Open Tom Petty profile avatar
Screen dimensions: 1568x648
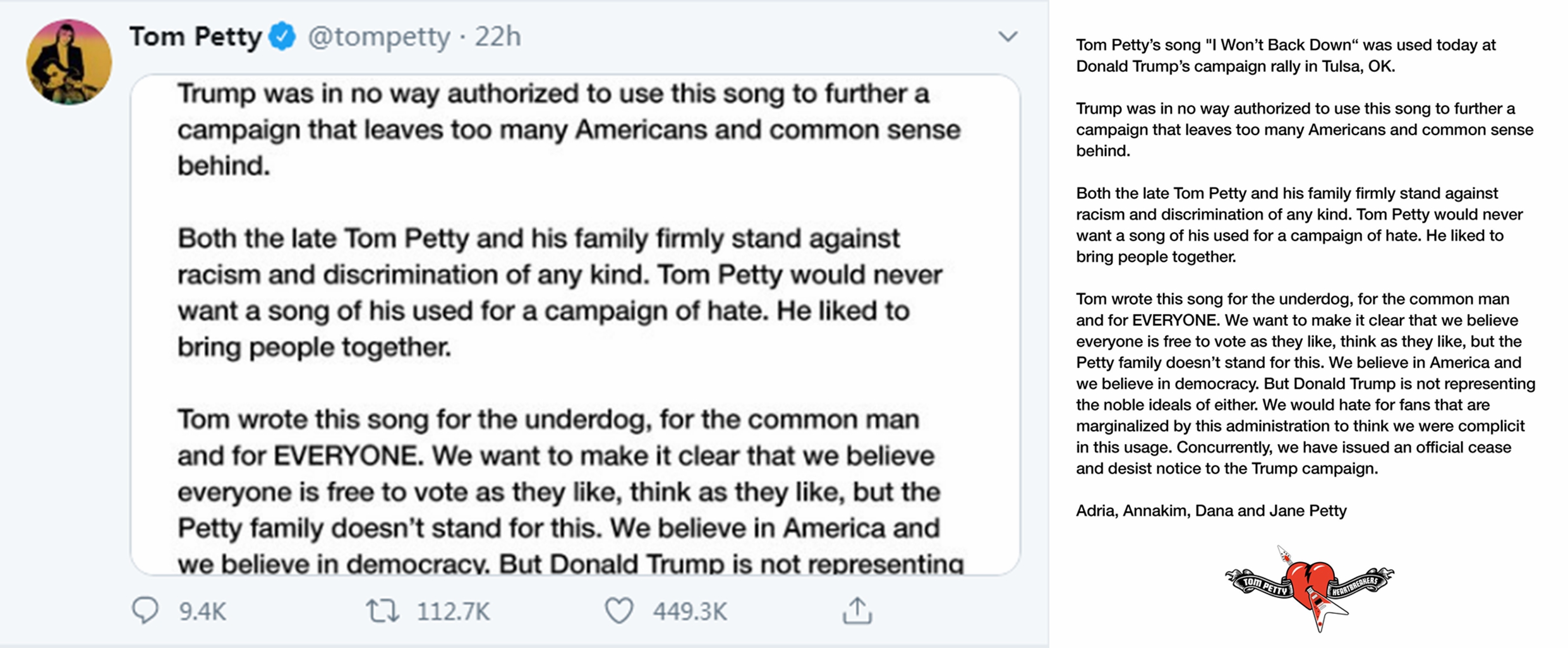click(69, 61)
